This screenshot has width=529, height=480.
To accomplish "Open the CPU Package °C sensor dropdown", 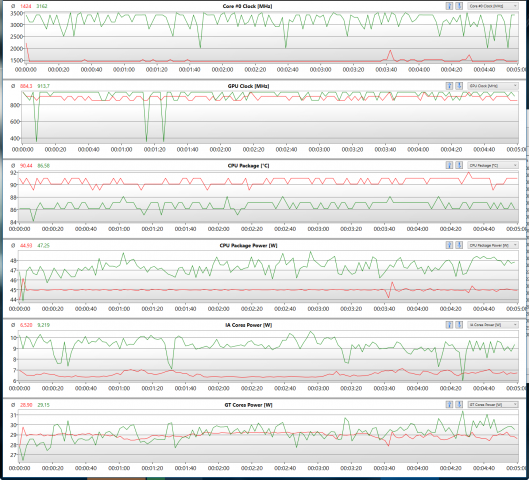I will (x=493, y=165).
